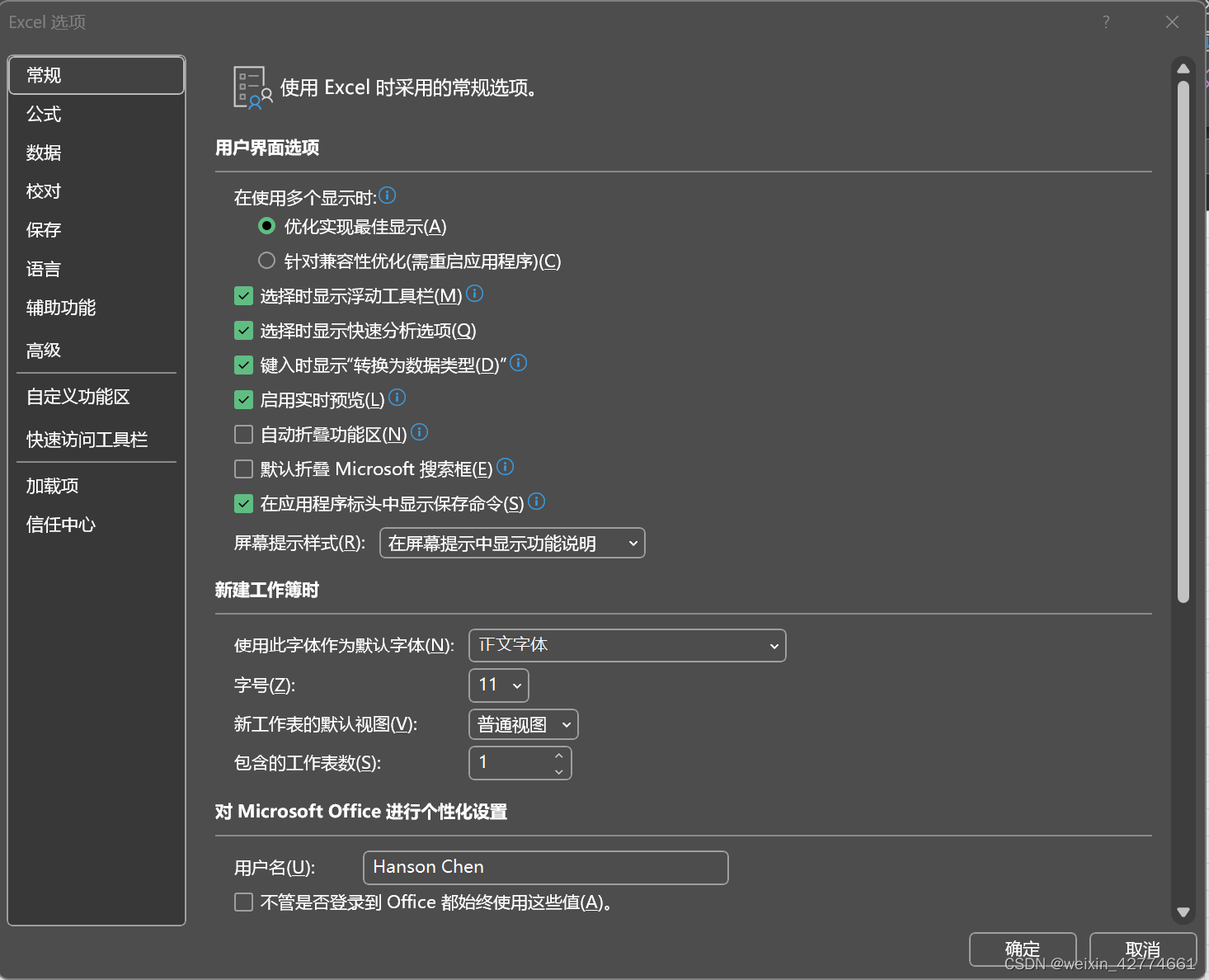The width and height of the screenshot is (1209, 980).
Task: Select the 针对兼容性优化 radio option
Action: (266, 260)
